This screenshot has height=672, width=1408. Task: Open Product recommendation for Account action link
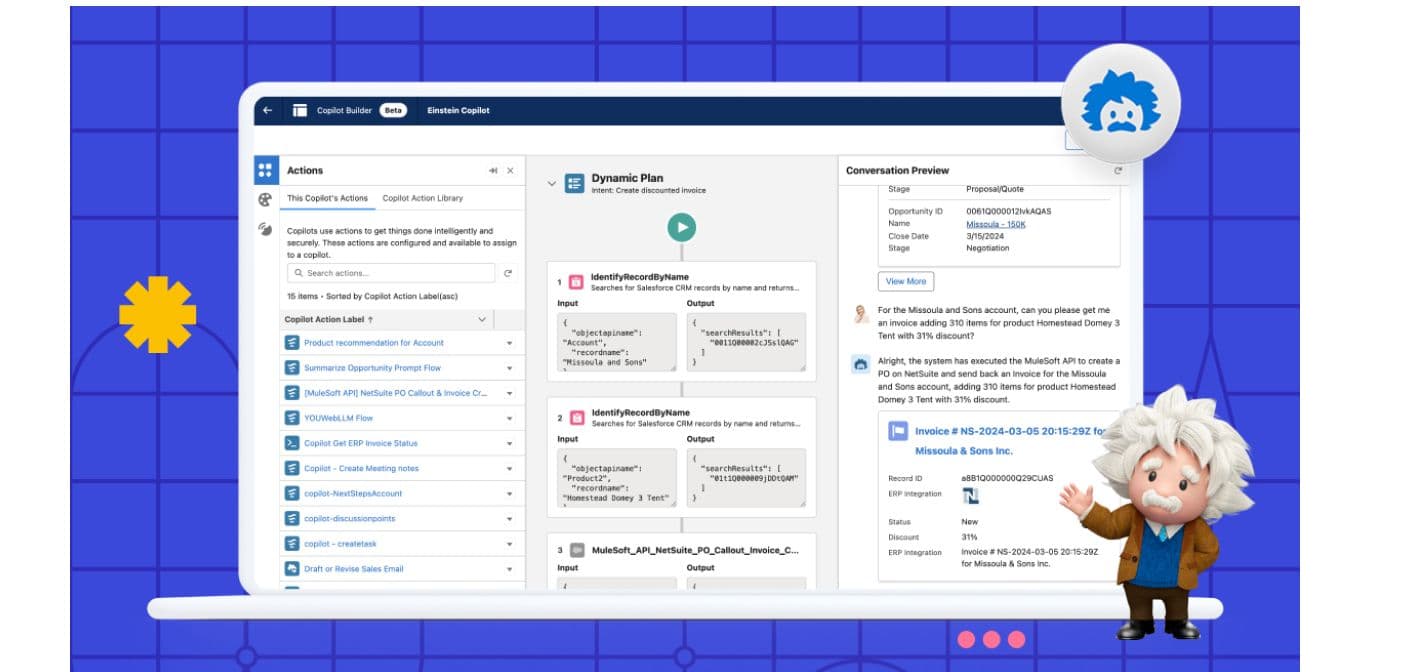point(374,343)
